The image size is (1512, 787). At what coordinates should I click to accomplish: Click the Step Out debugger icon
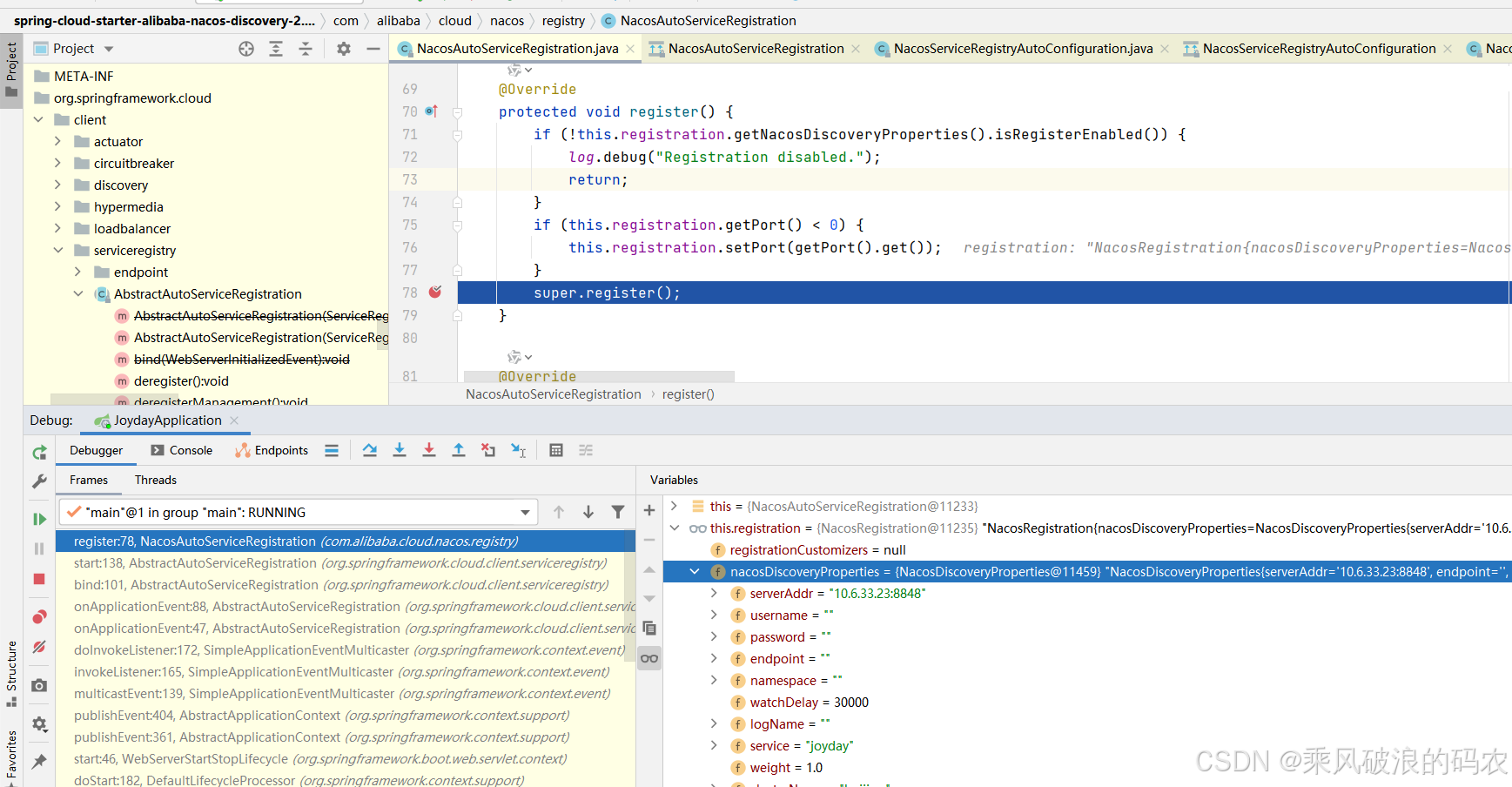point(459,450)
